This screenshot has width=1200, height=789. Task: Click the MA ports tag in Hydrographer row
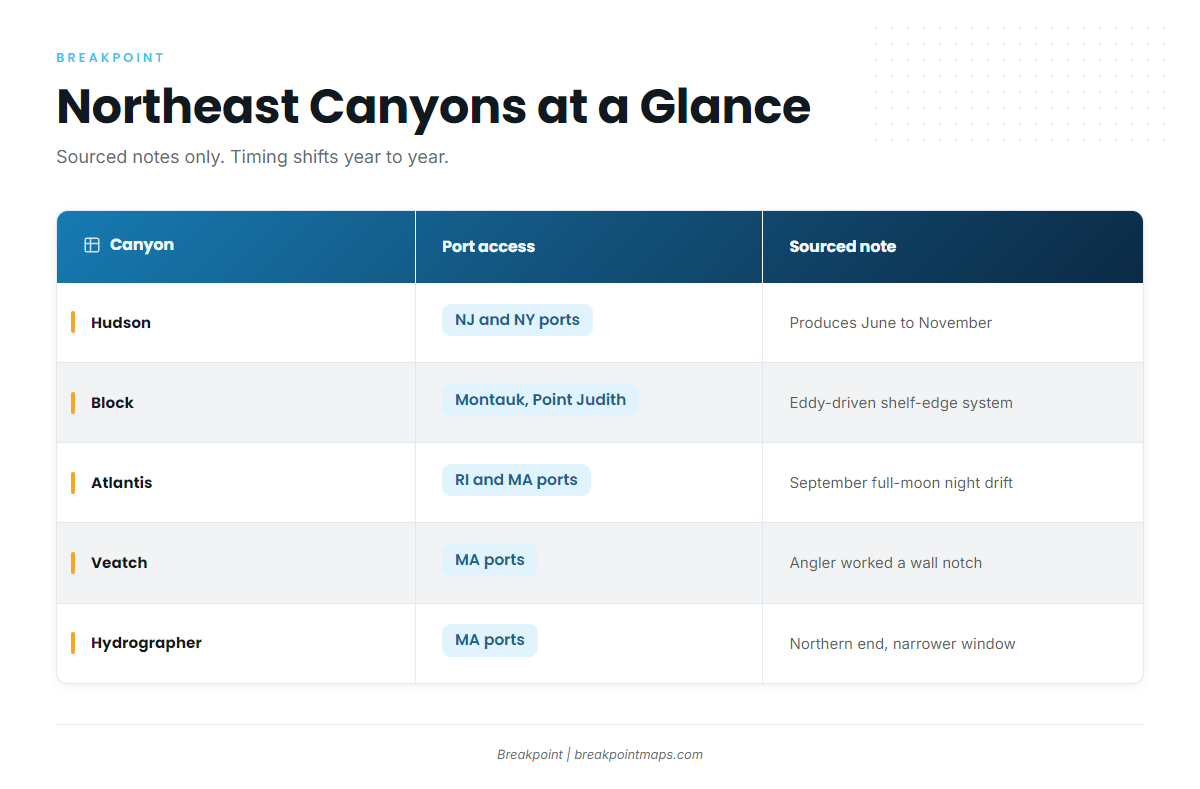[x=490, y=640]
